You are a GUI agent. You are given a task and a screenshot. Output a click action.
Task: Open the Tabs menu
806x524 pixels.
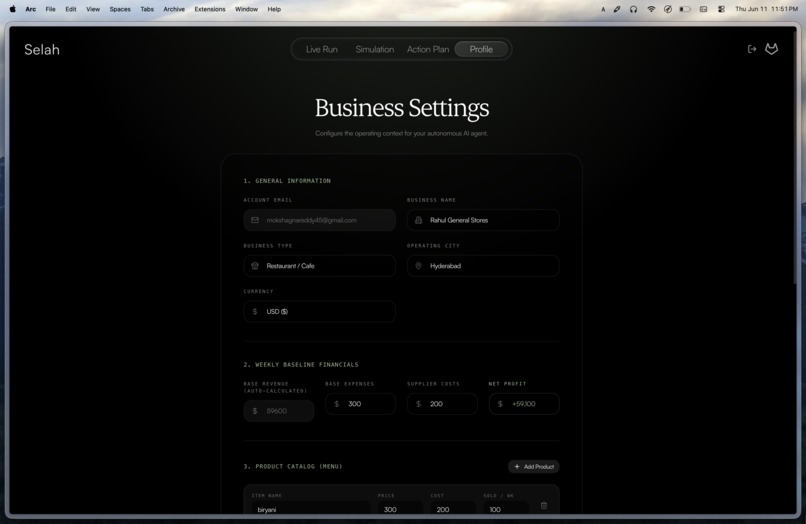coord(147,9)
